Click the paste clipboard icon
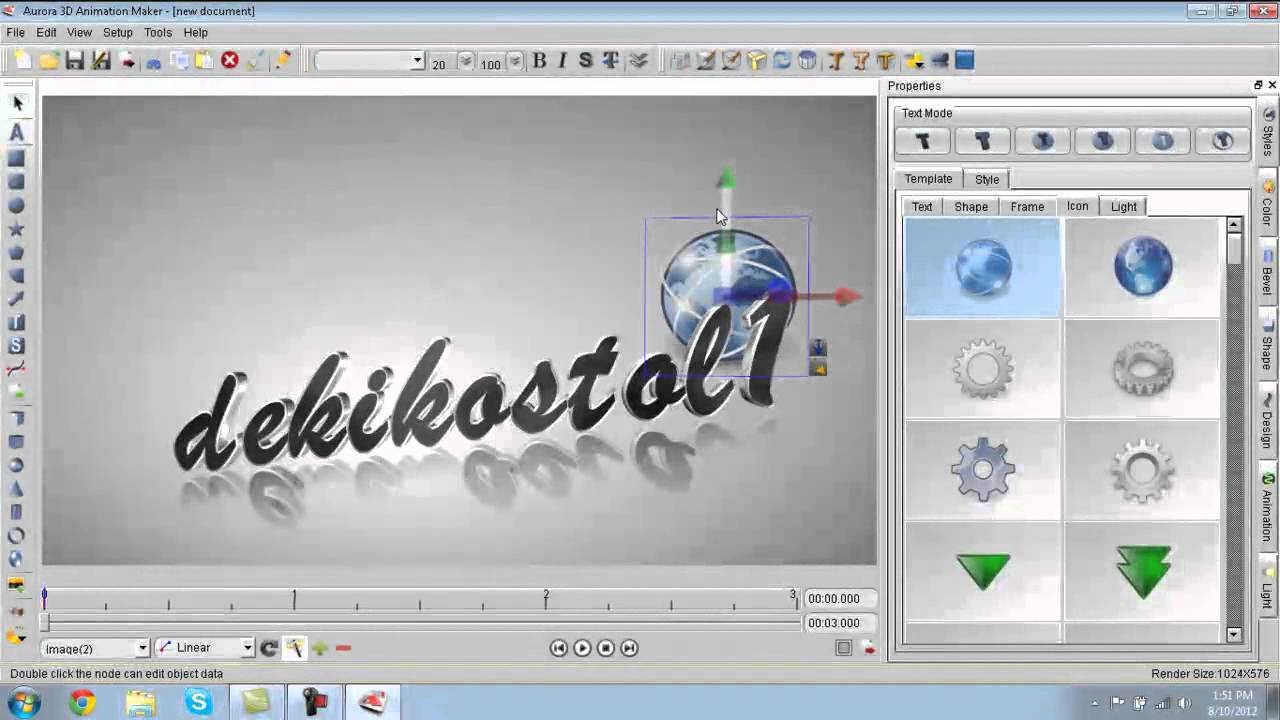The image size is (1280, 720). [204, 61]
